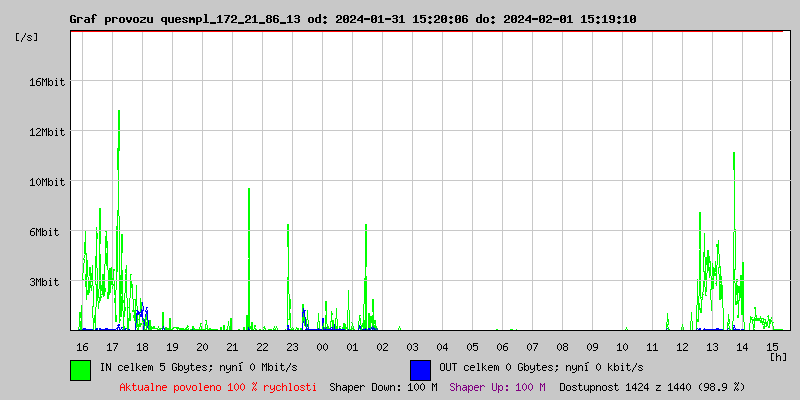800x400 pixels.
Task: Select the graph title text at top
Action: coord(352,19)
